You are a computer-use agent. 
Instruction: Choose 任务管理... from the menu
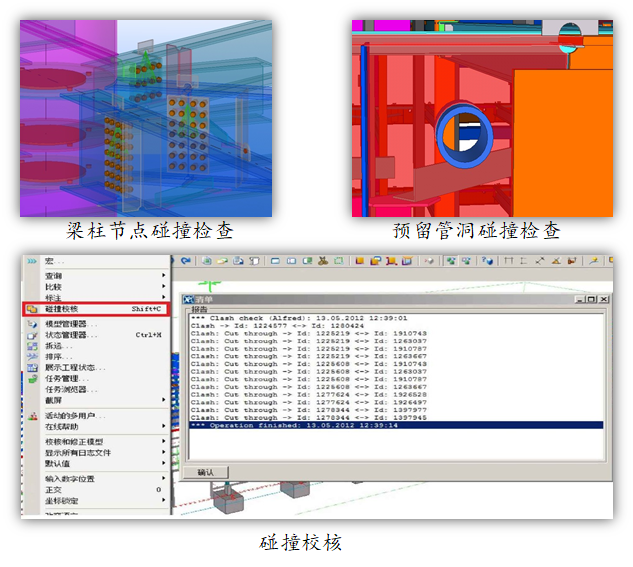96,379
